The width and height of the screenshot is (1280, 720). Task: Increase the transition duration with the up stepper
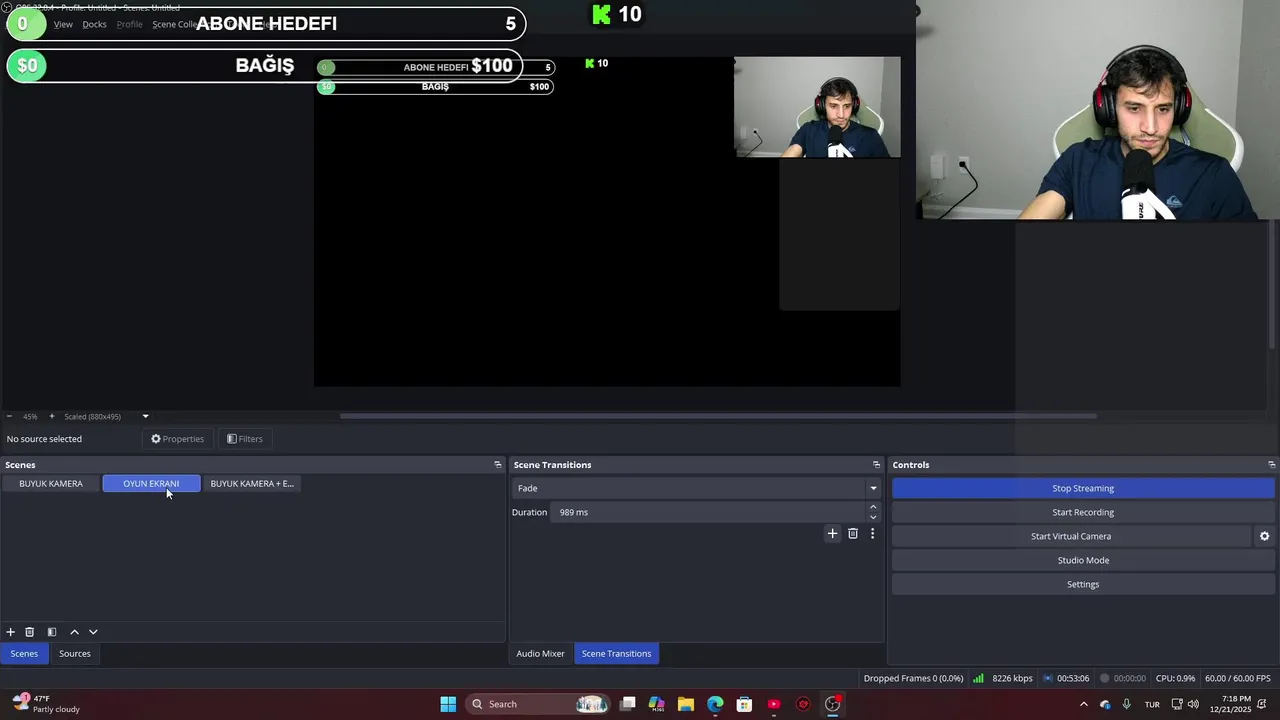873,507
